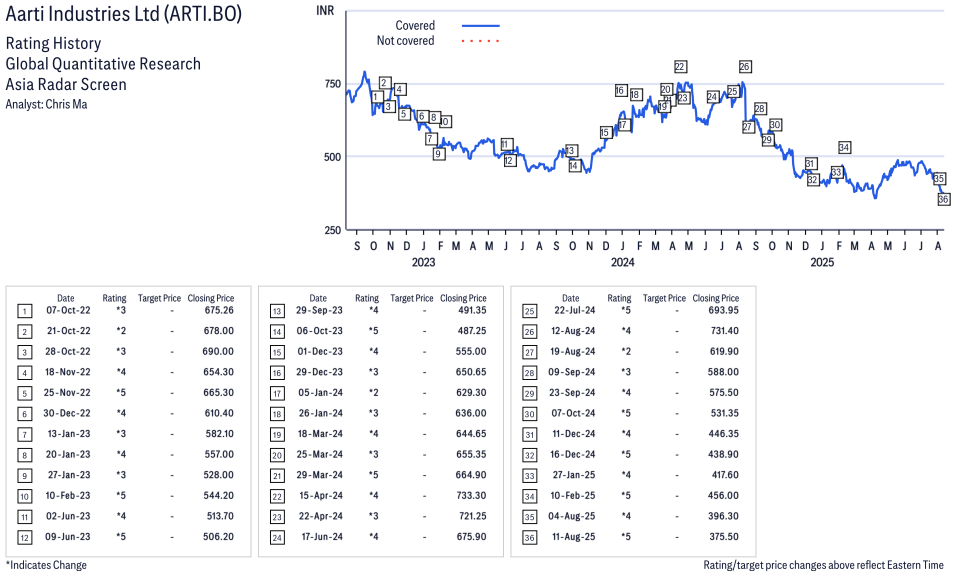Click chart marker 30 on the chart
The height and width of the screenshot is (571, 955).
pos(775,125)
